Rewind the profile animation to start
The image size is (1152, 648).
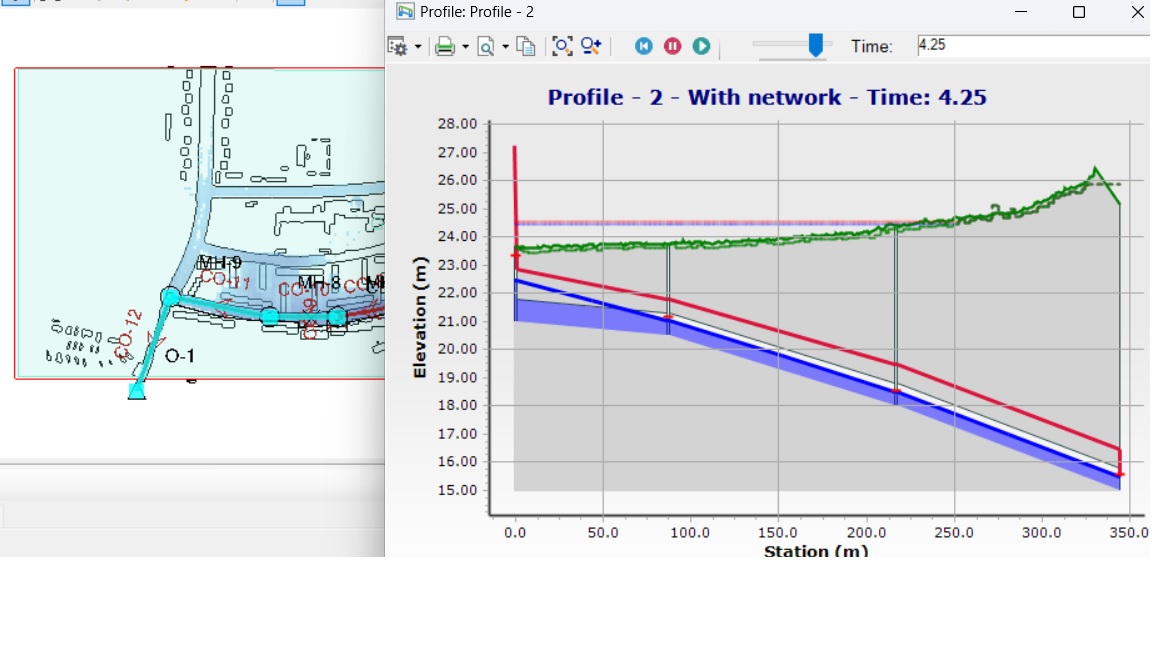click(x=644, y=46)
